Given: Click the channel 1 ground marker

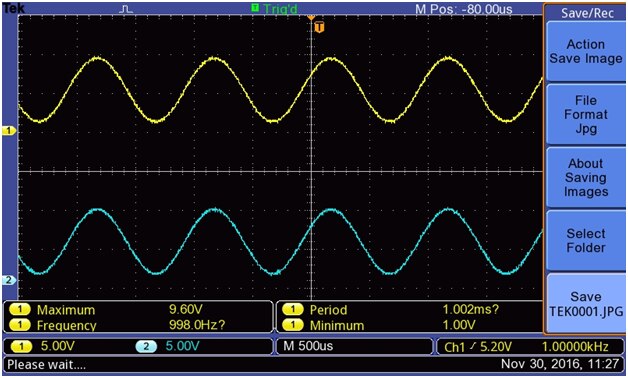Looking at the screenshot, I should click(9, 131).
